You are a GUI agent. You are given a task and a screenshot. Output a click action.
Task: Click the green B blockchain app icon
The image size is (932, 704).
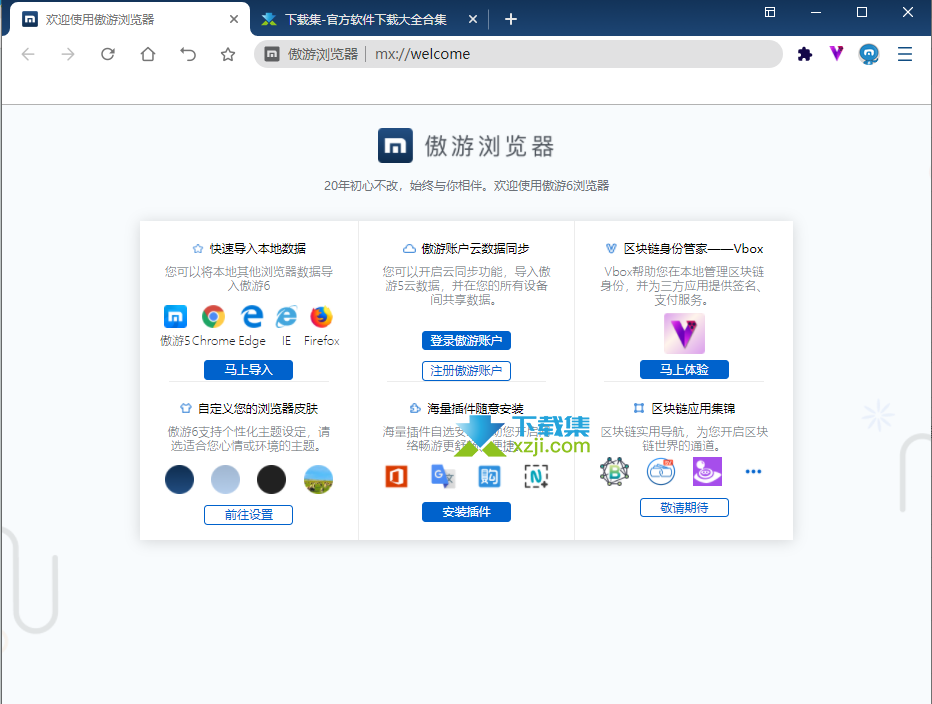point(615,472)
